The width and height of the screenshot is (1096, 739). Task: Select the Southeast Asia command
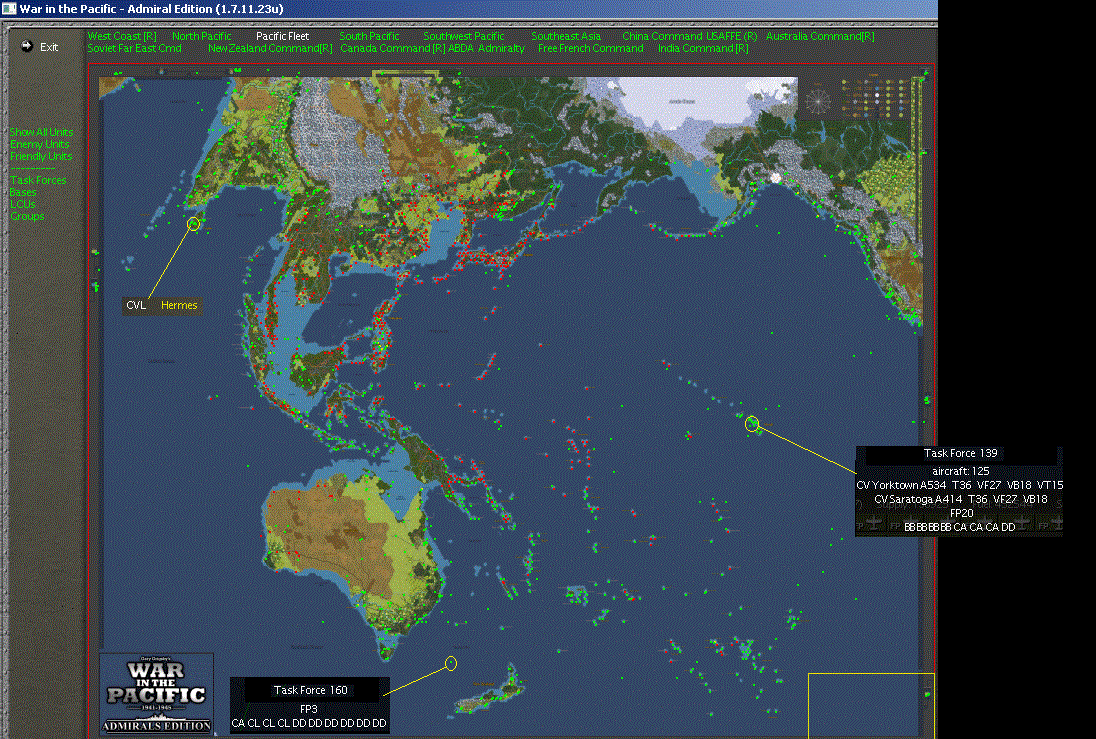coord(565,36)
